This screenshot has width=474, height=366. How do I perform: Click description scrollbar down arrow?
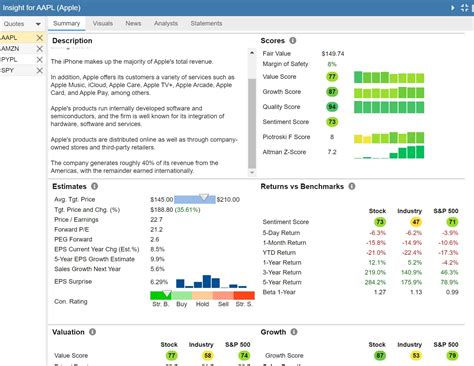[252, 172]
